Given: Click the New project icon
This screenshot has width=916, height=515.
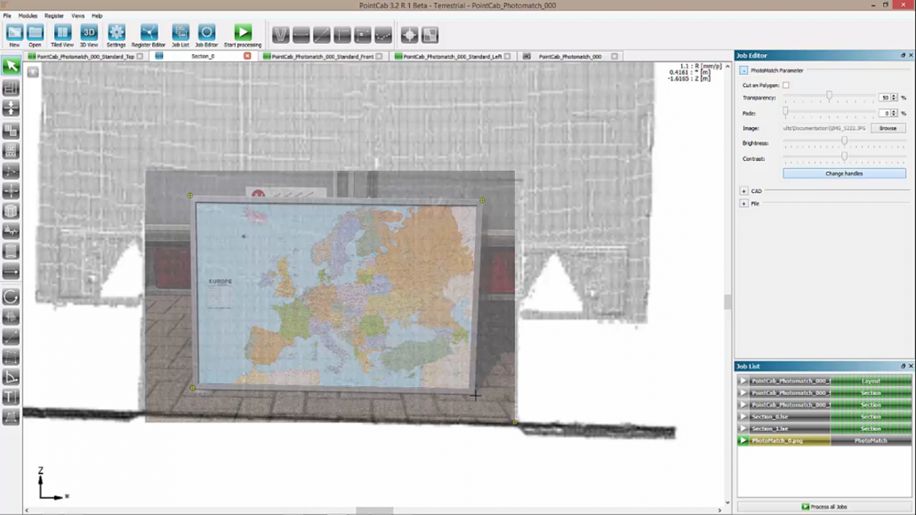Looking at the screenshot, I should tap(14, 35).
